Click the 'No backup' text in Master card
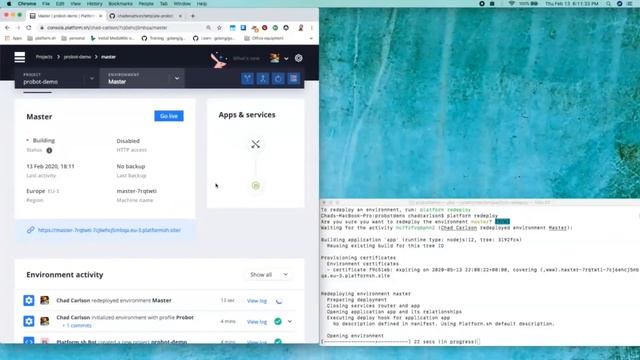 coord(131,167)
